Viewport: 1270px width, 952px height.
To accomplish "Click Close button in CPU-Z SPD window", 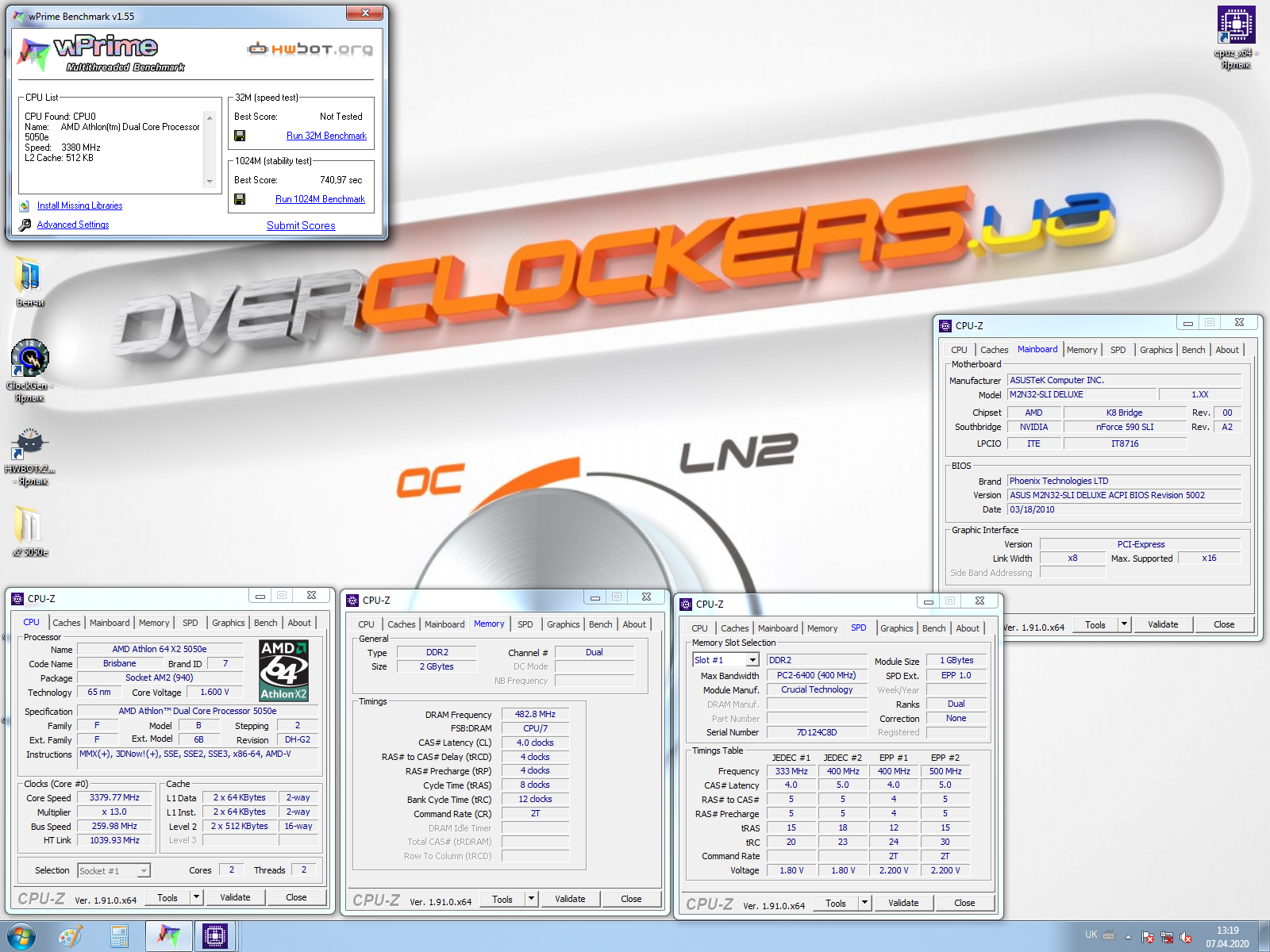I will [964, 903].
